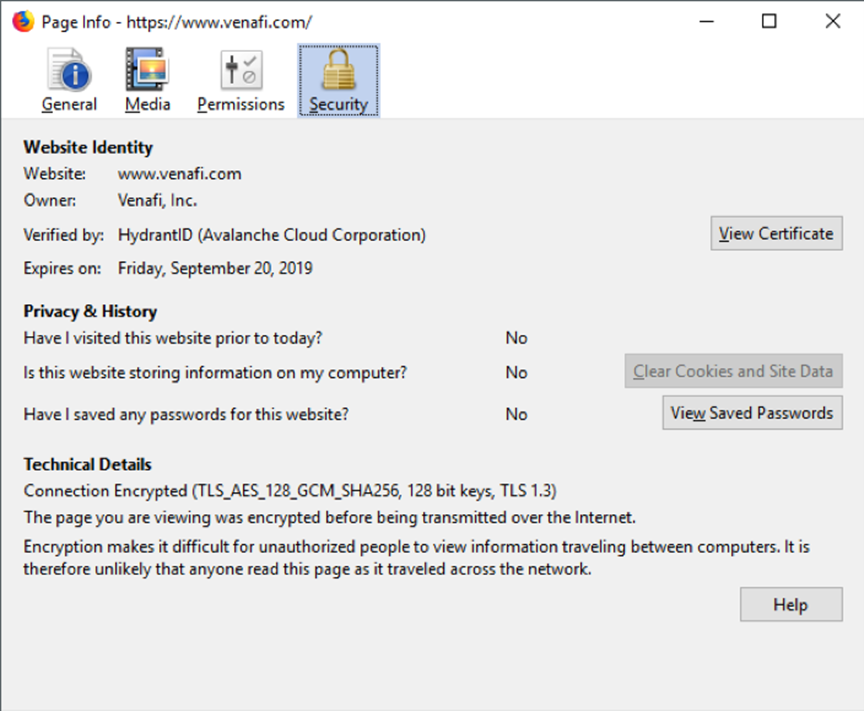Screen dimensions: 864x711
Task: Click the General document info icon
Action: 66,70
